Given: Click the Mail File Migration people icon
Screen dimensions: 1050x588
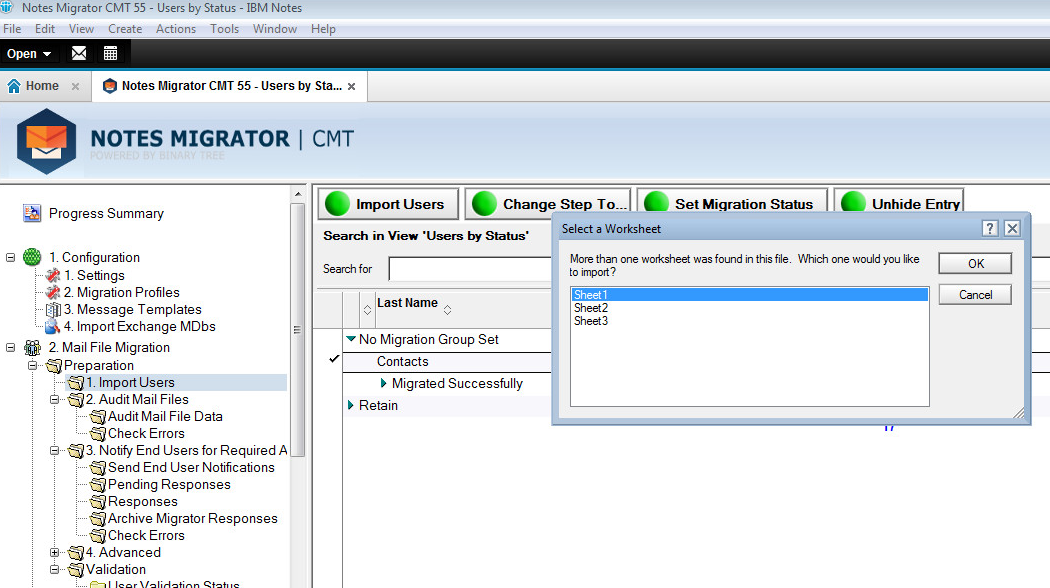Looking at the screenshot, I should pos(32,348).
